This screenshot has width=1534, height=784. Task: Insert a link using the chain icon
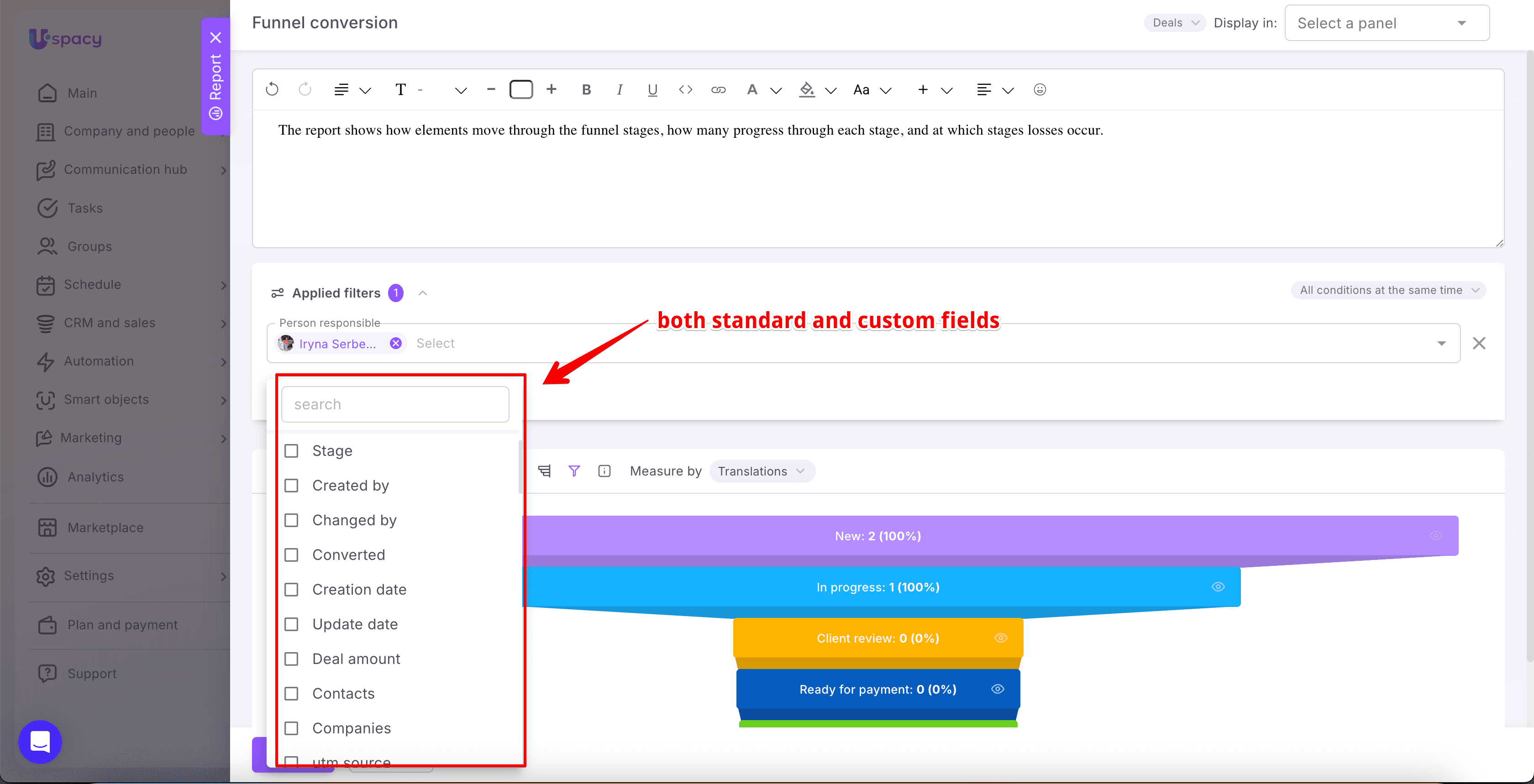(x=718, y=89)
